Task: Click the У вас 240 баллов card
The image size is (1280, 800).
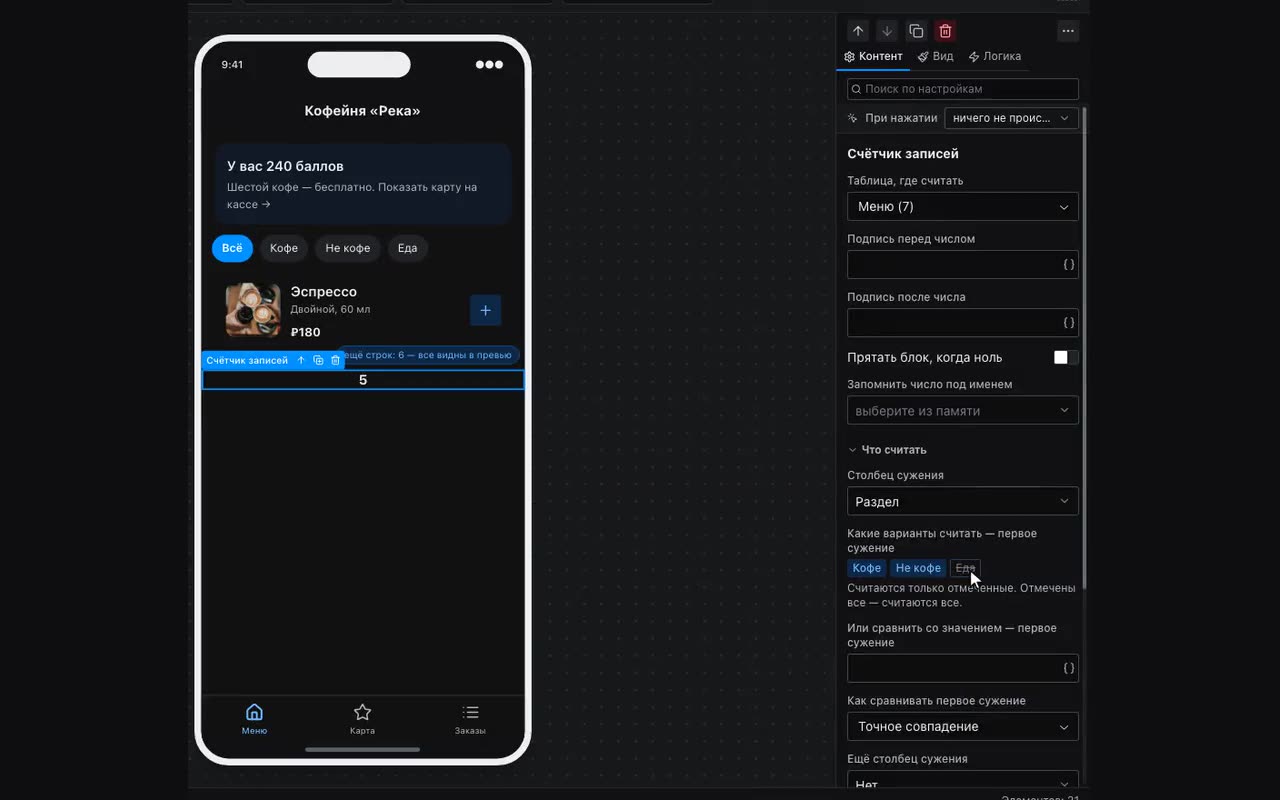Action: click(363, 184)
